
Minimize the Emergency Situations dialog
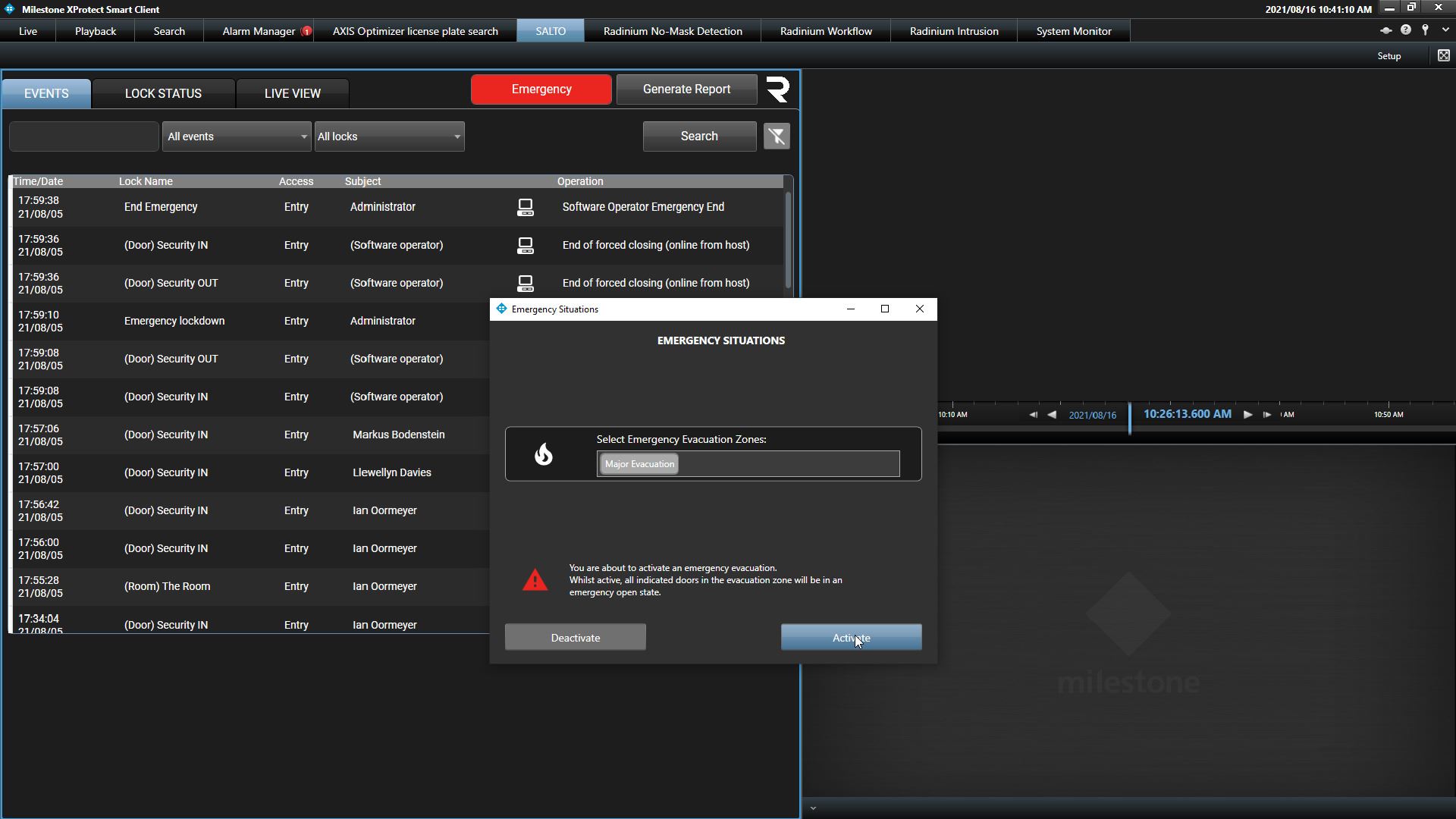pos(850,309)
